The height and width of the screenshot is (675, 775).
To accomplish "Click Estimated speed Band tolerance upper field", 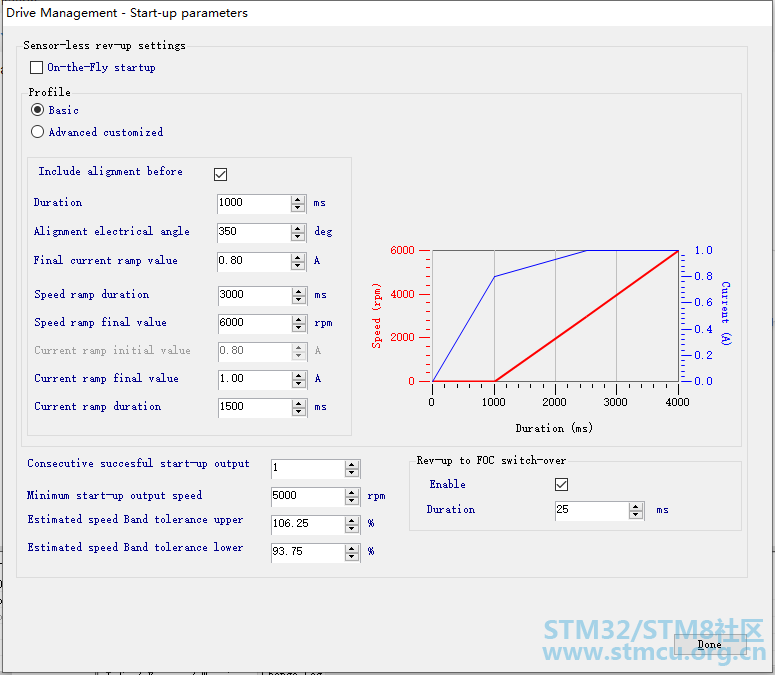I will click(x=308, y=524).
